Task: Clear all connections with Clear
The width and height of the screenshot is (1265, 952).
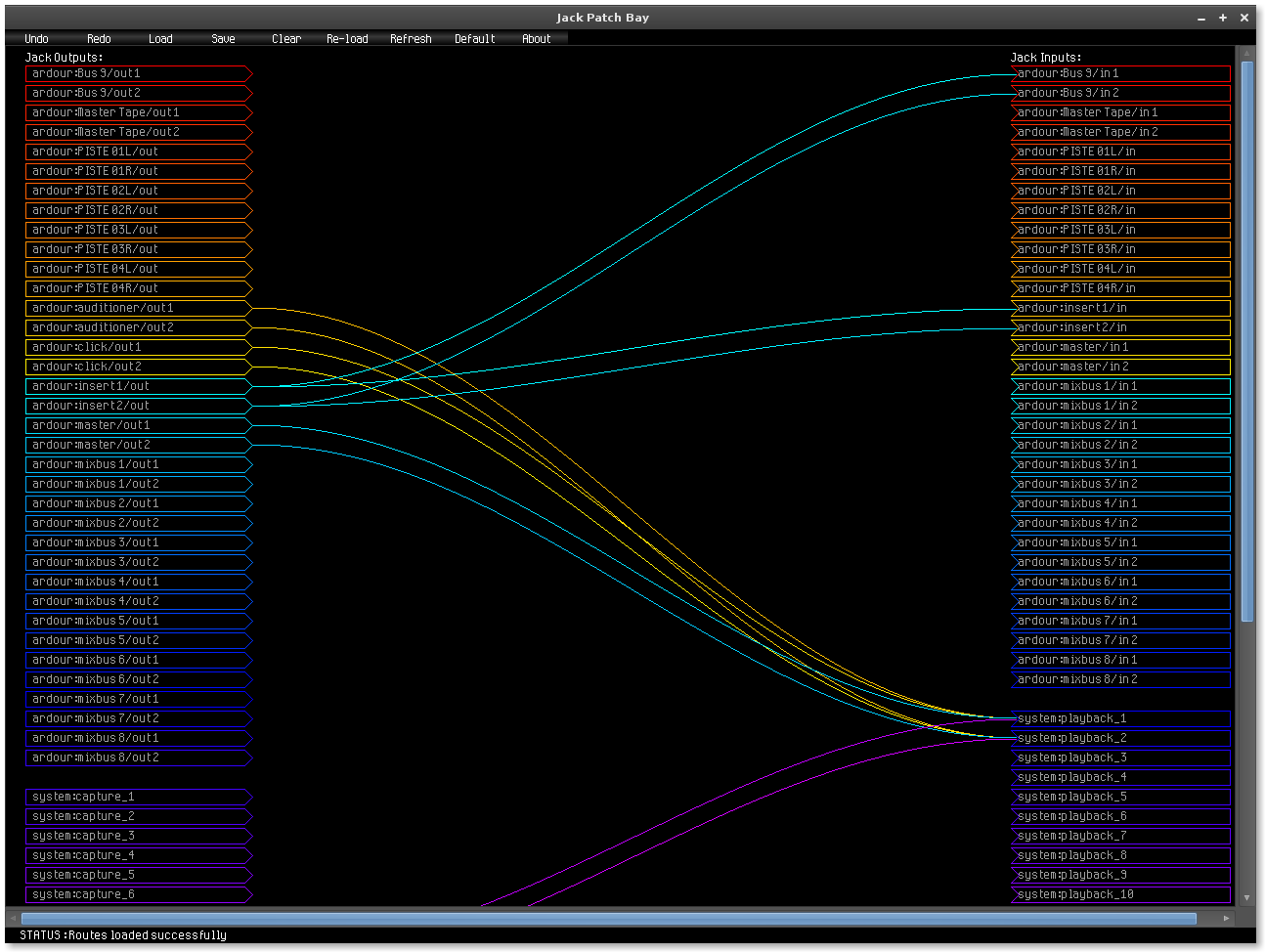Action: [x=285, y=39]
